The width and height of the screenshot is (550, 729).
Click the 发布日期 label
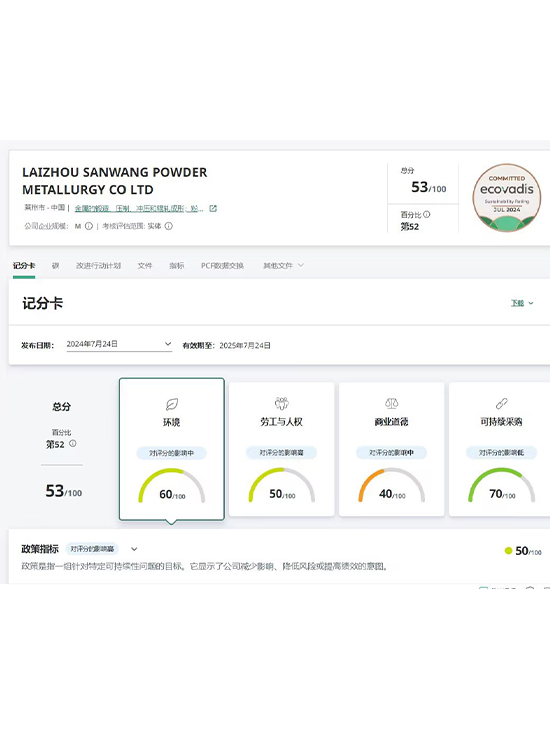(38, 345)
